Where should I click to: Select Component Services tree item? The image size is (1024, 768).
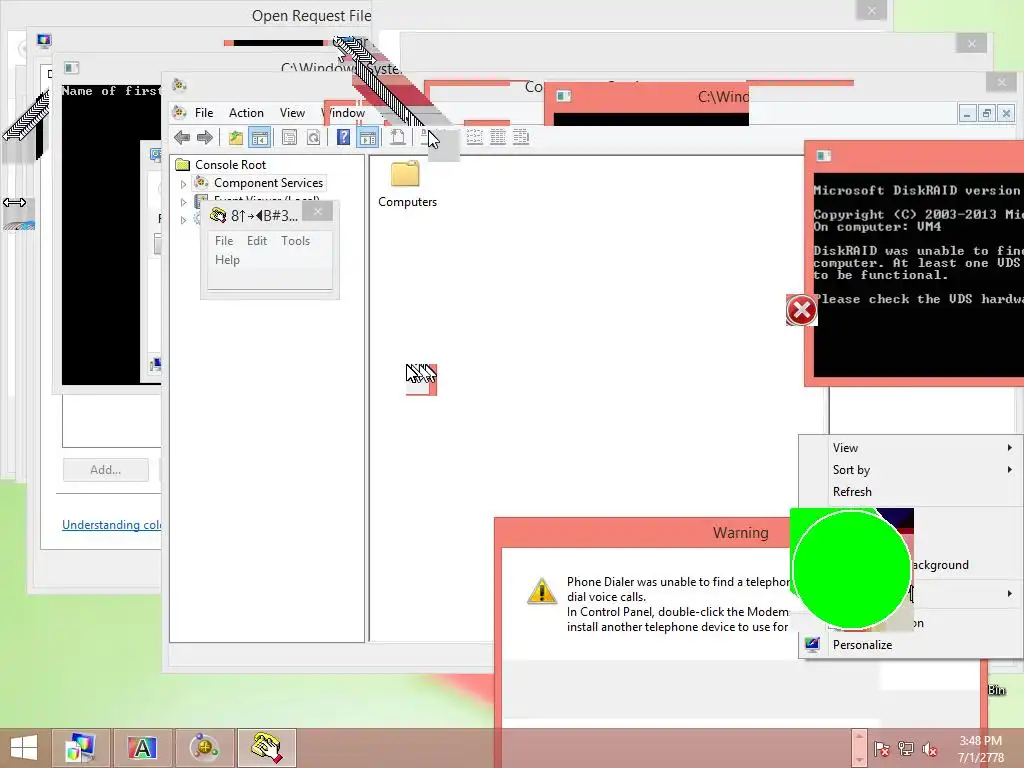[268, 183]
